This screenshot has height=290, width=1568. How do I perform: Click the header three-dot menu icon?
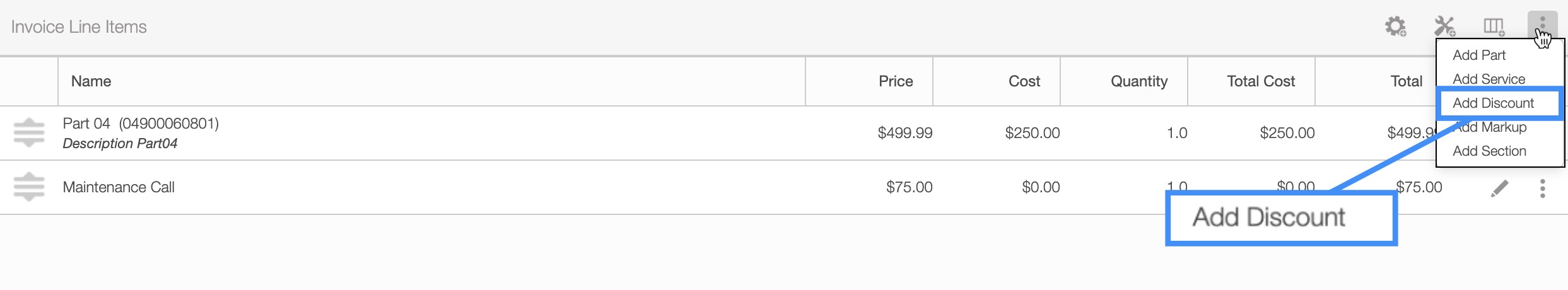click(1542, 24)
